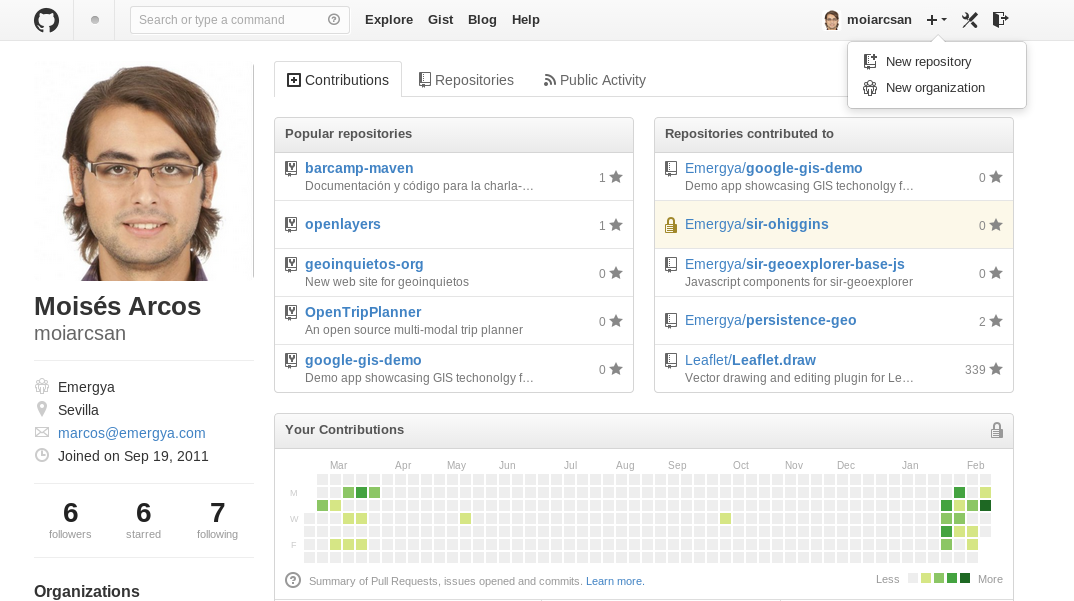
Task: Open the Emergya/sir-ohiggins repository link
Action: pyautogui.click(x=757, y=224)
